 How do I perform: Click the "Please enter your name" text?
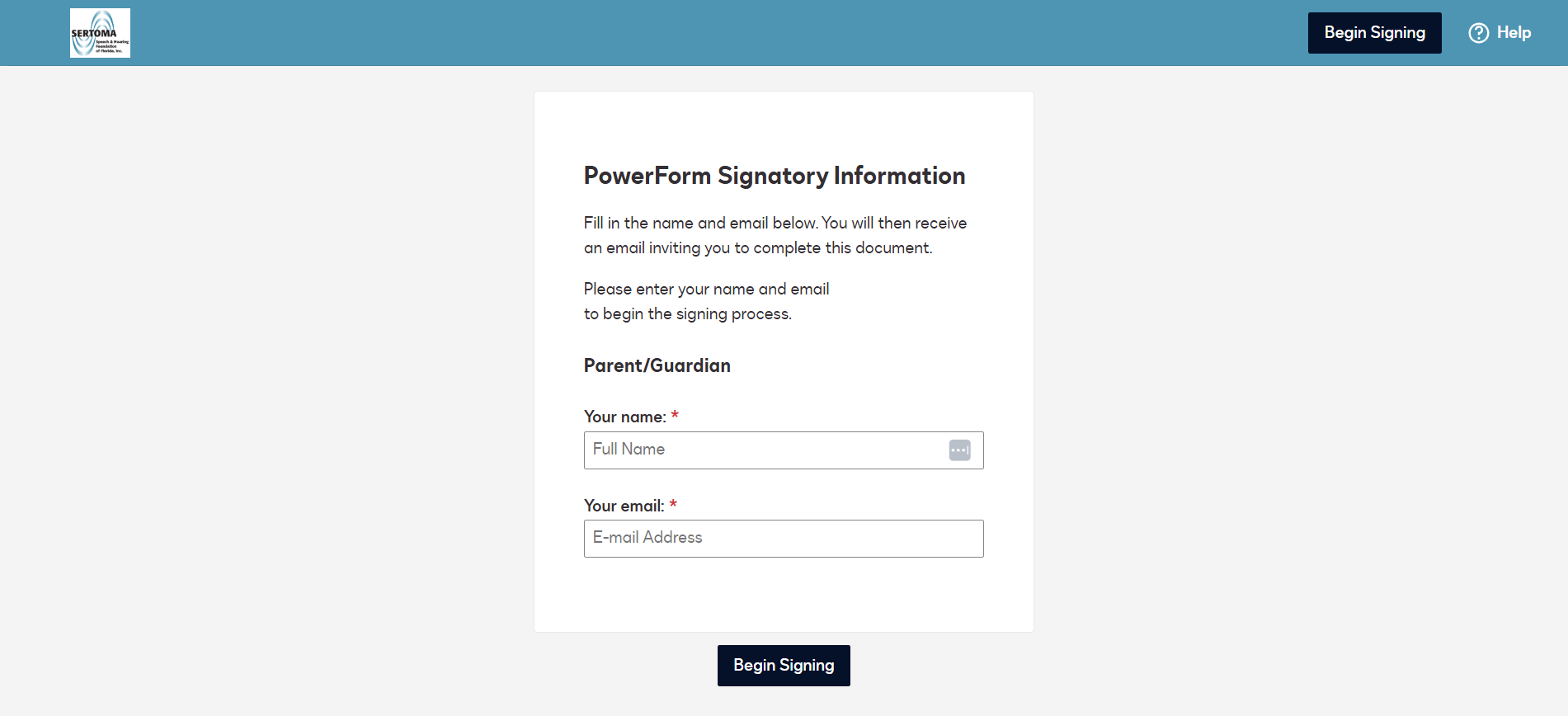[x=706, y=290]
